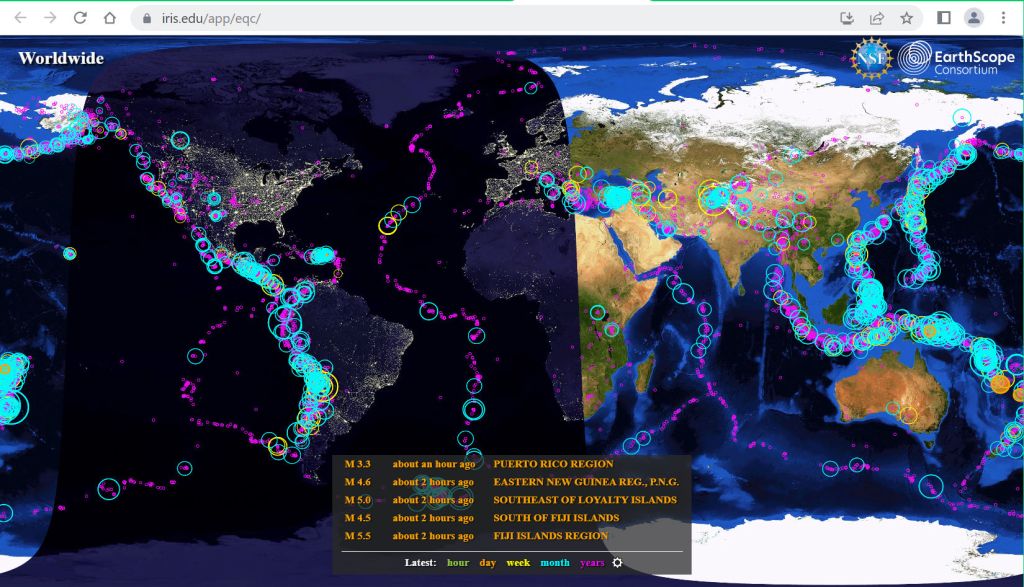This screenshot has height=587, width=1024.
Task: Reload the page with the refresh icon
Action: pyautogui.click(x=80, y=18)
